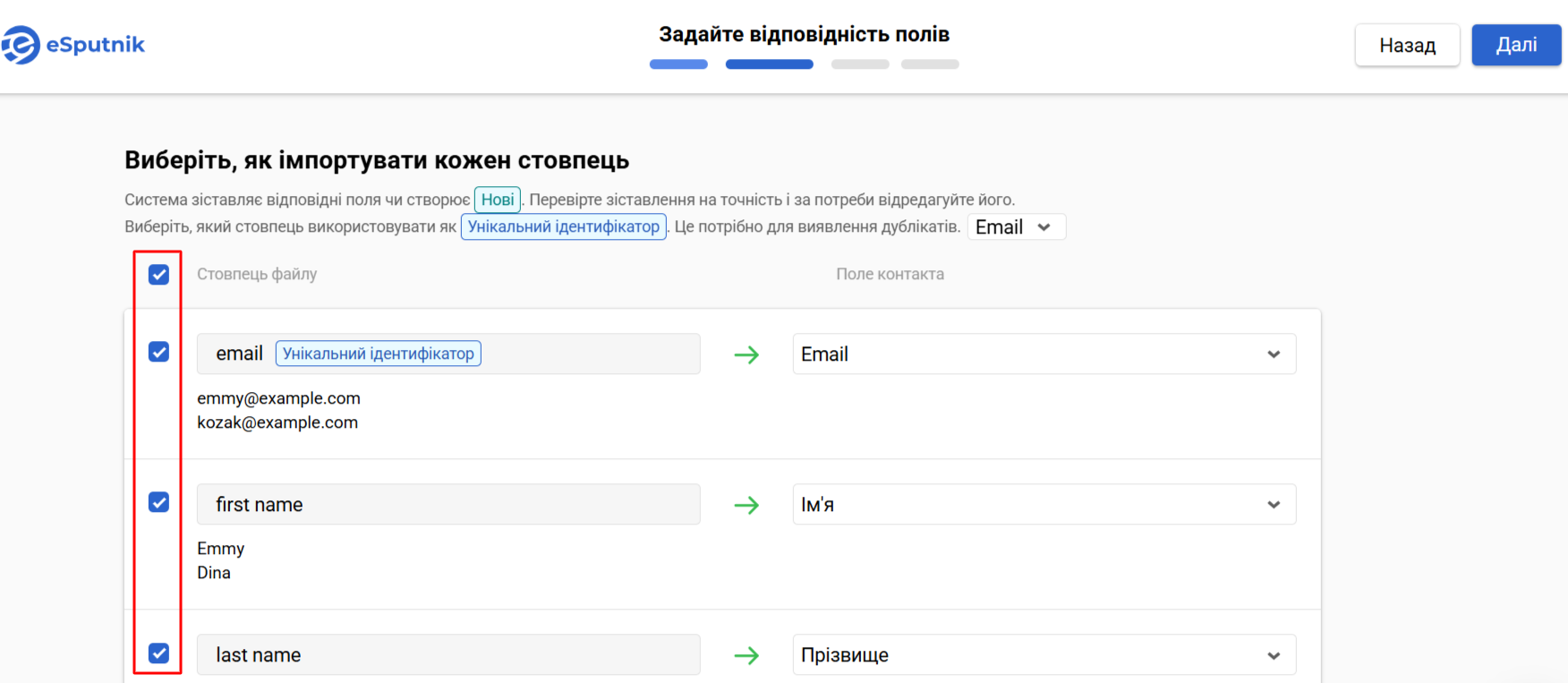The width and height of the screenshot is (1568, 683).
Task: Click the Поле контакта column header
Action: pyautogui.click(x=890, y=274)
